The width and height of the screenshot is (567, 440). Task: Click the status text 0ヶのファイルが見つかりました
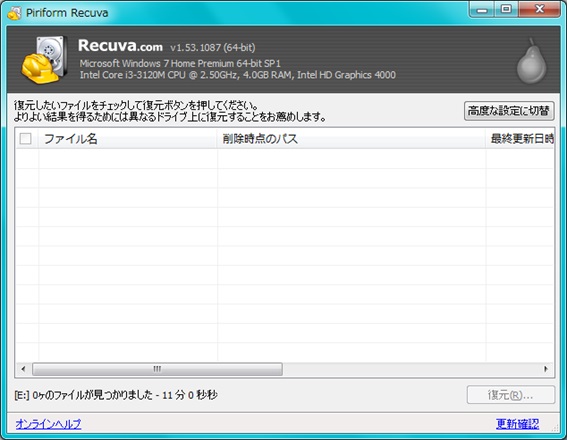[x=92, y=395]
